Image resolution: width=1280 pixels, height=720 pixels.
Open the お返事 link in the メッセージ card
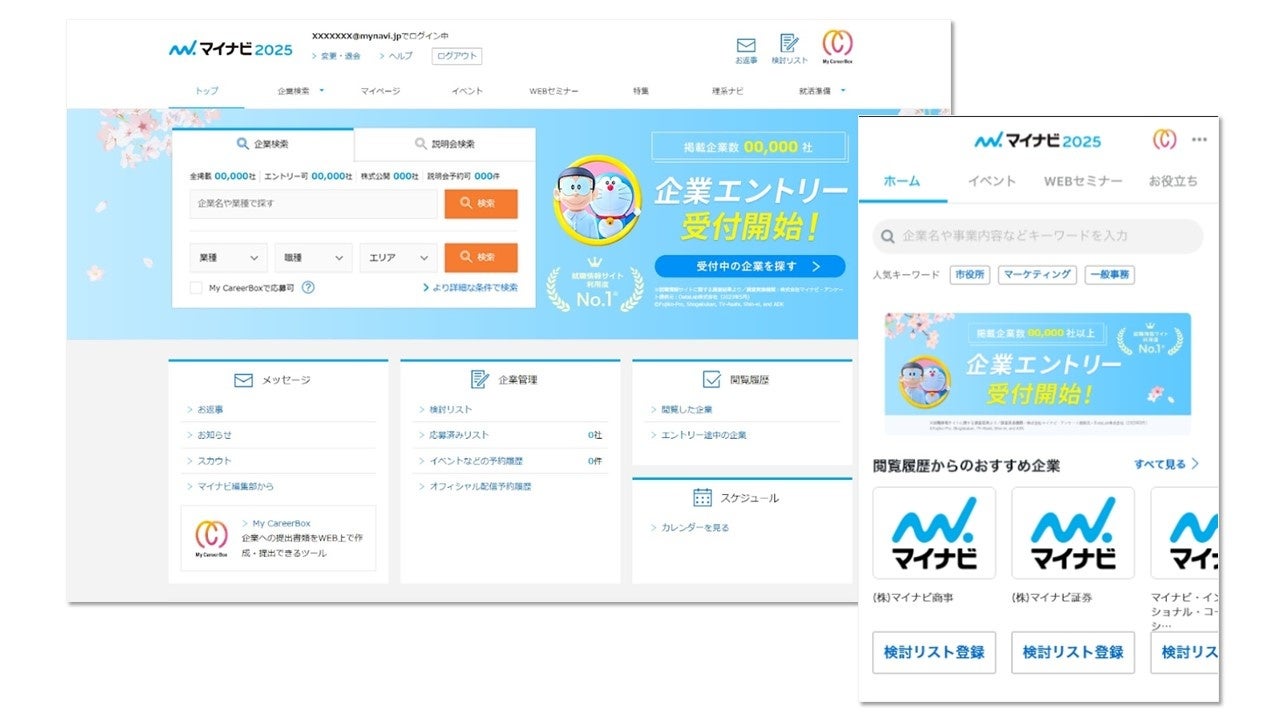pyautogui.click(x=205, y=409)
